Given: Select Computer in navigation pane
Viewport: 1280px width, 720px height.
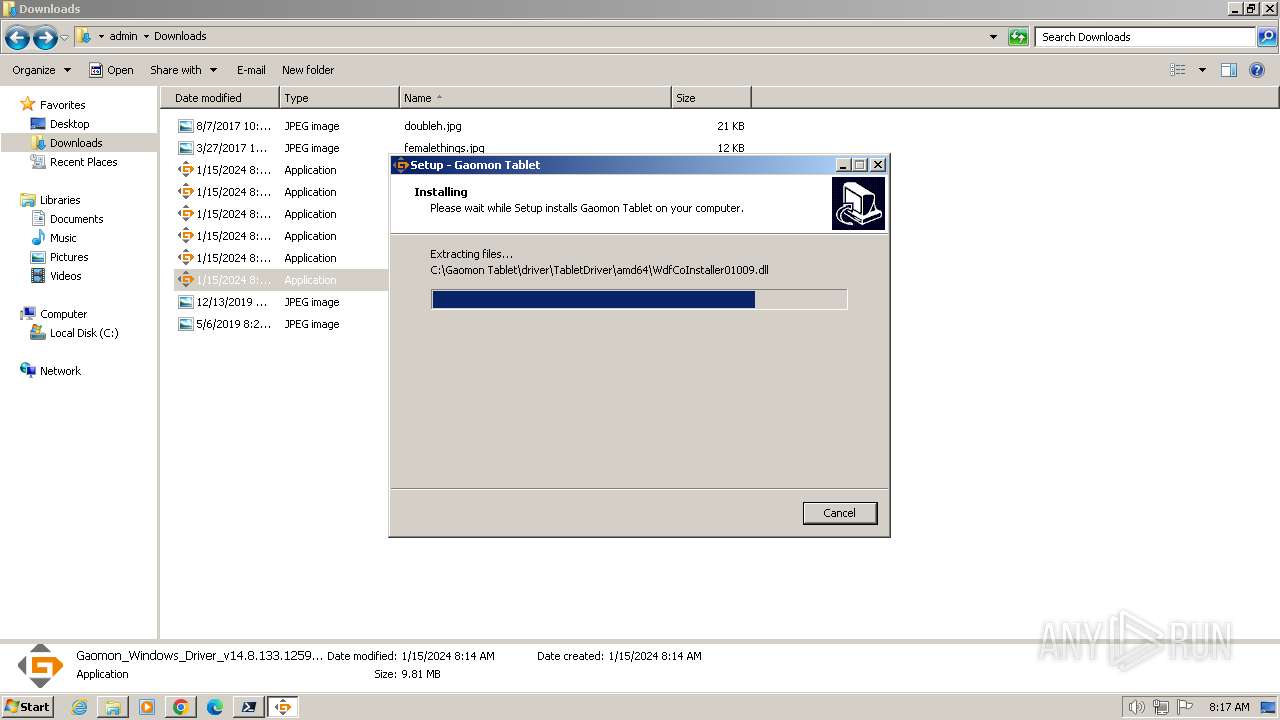Looking at the screenshot, I should tap(63, 314).
